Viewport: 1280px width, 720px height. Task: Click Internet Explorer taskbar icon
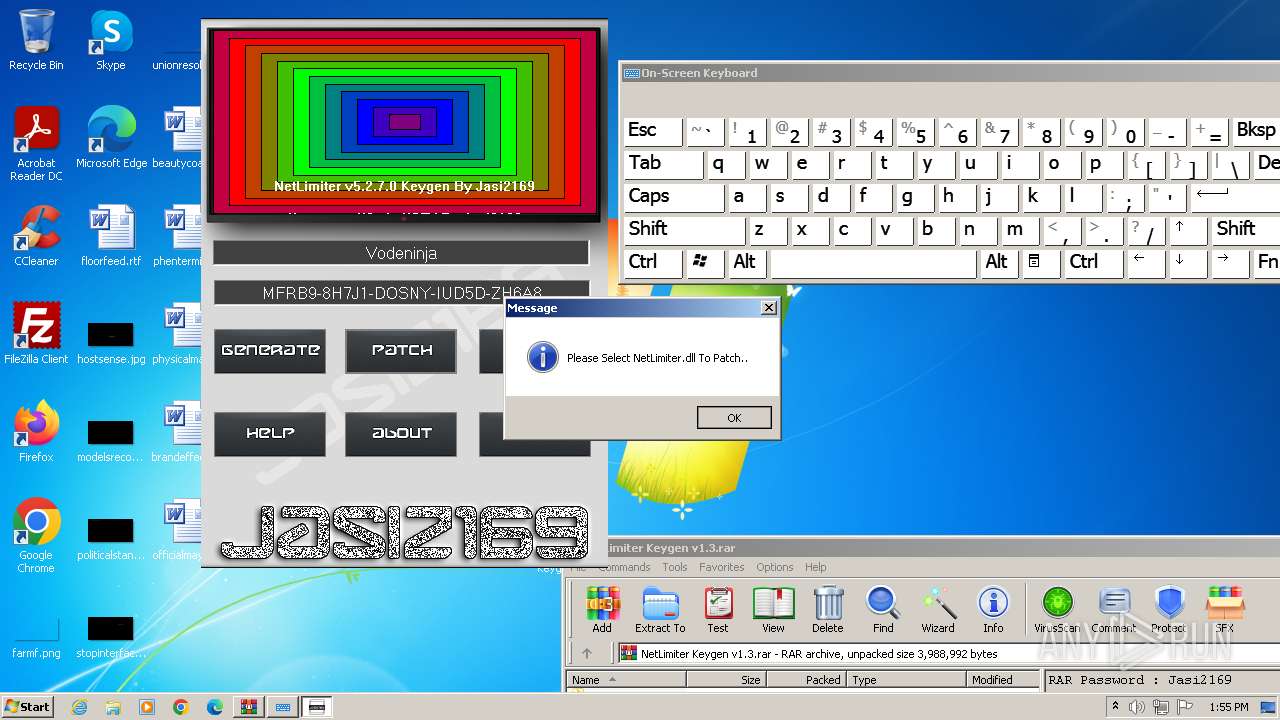point(79,707)
